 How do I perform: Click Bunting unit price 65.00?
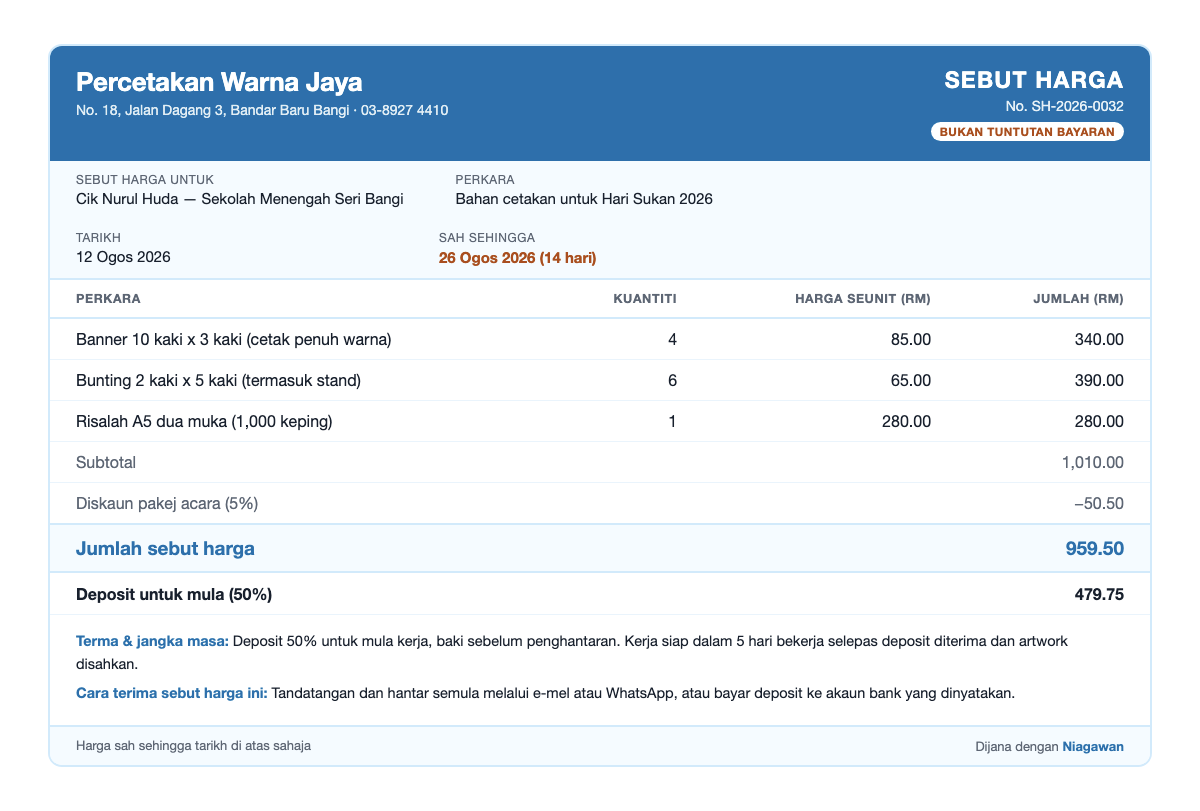pyautogui.click(x=910, y=381)
